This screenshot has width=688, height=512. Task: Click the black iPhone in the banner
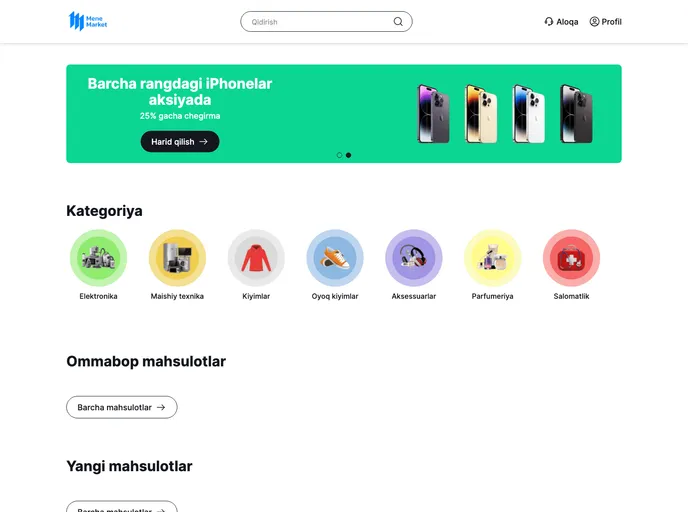point(577,114)
